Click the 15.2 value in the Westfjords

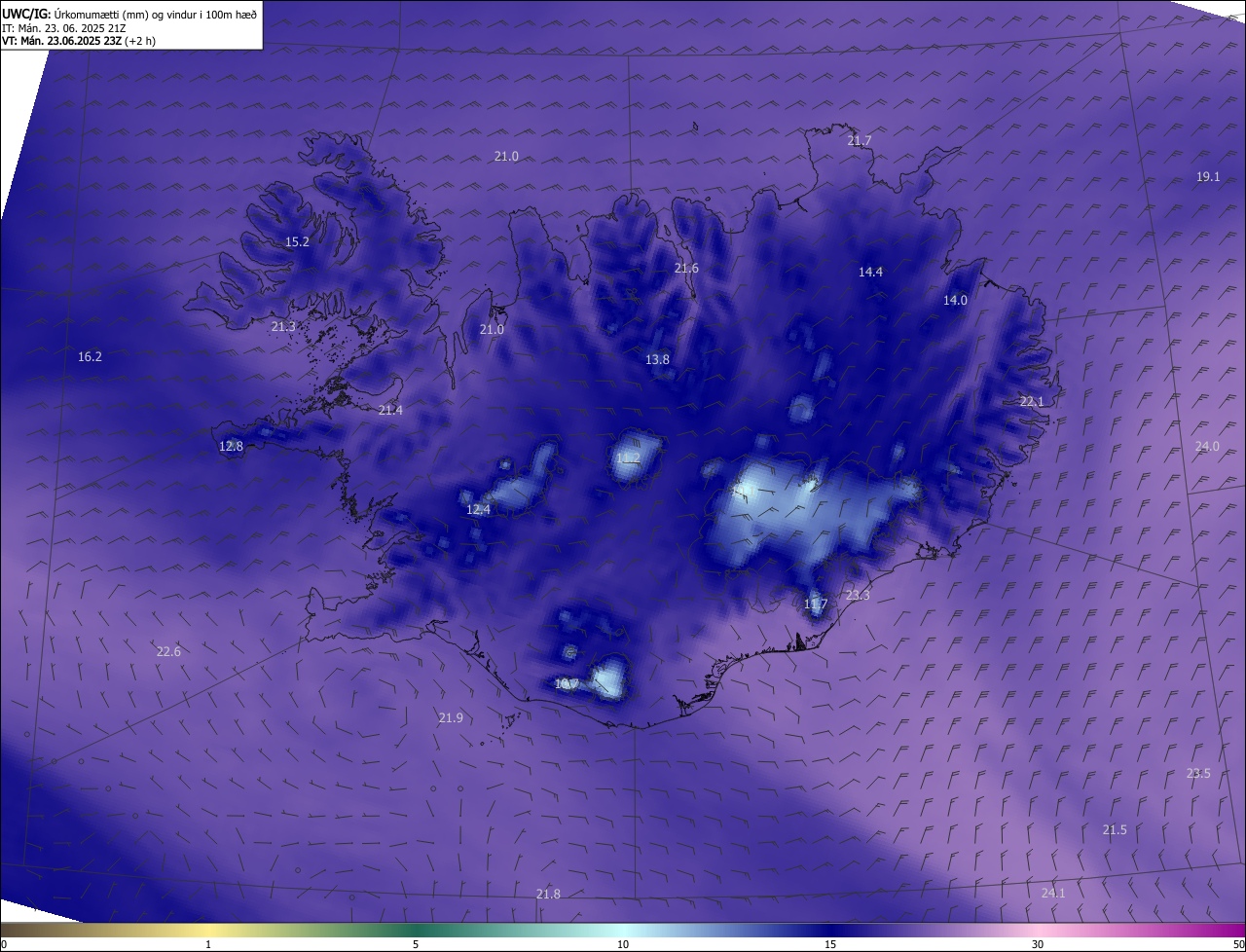click(297, 242)
